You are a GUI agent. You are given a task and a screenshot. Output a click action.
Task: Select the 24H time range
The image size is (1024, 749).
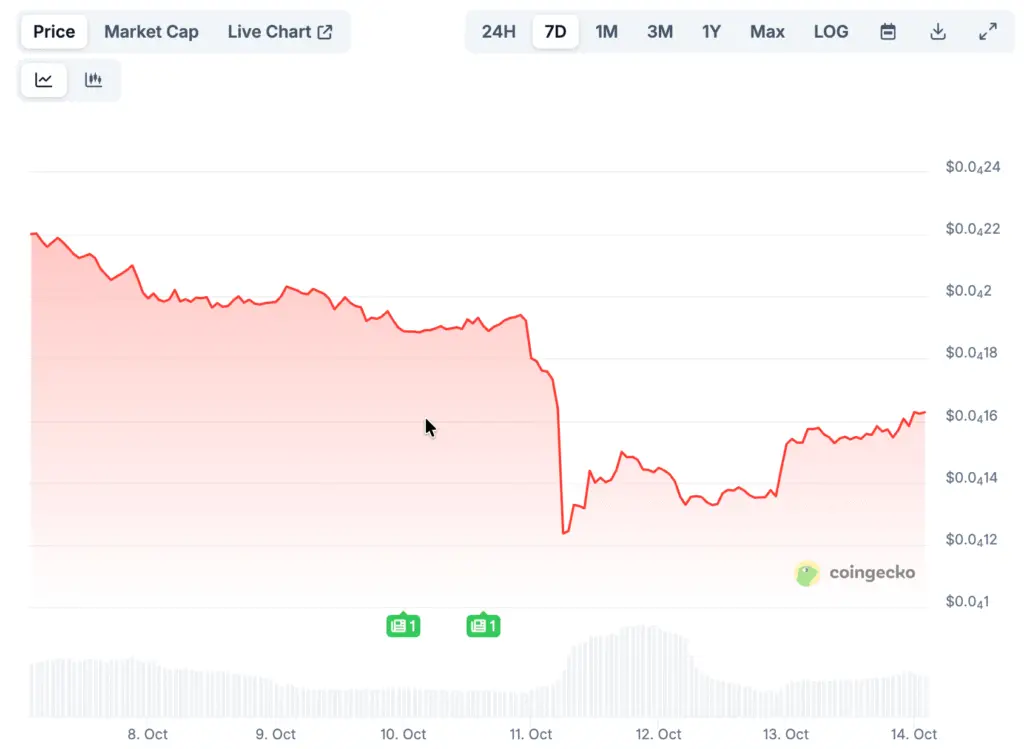pos(498,31)
